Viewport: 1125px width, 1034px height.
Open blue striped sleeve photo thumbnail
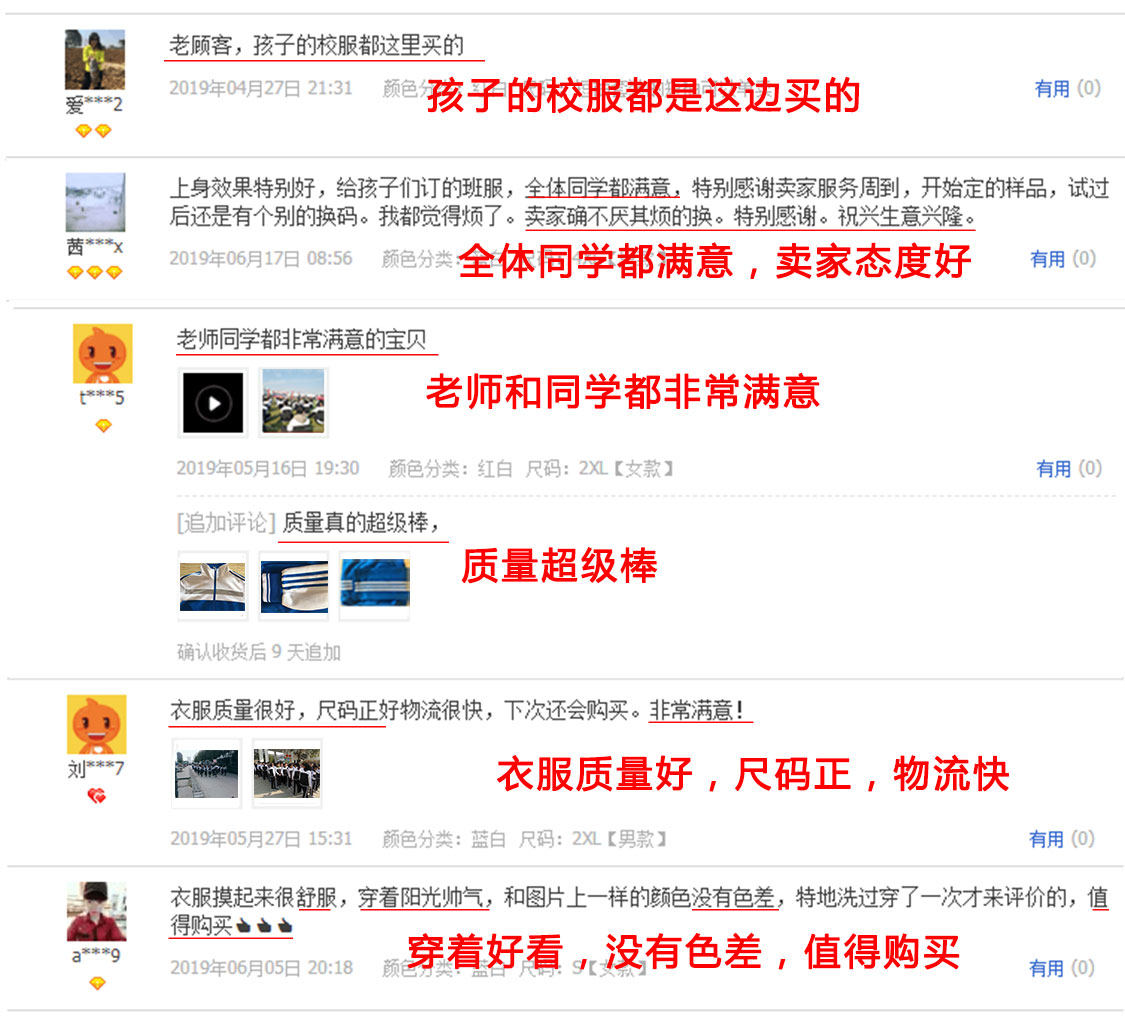coord(293,586)
